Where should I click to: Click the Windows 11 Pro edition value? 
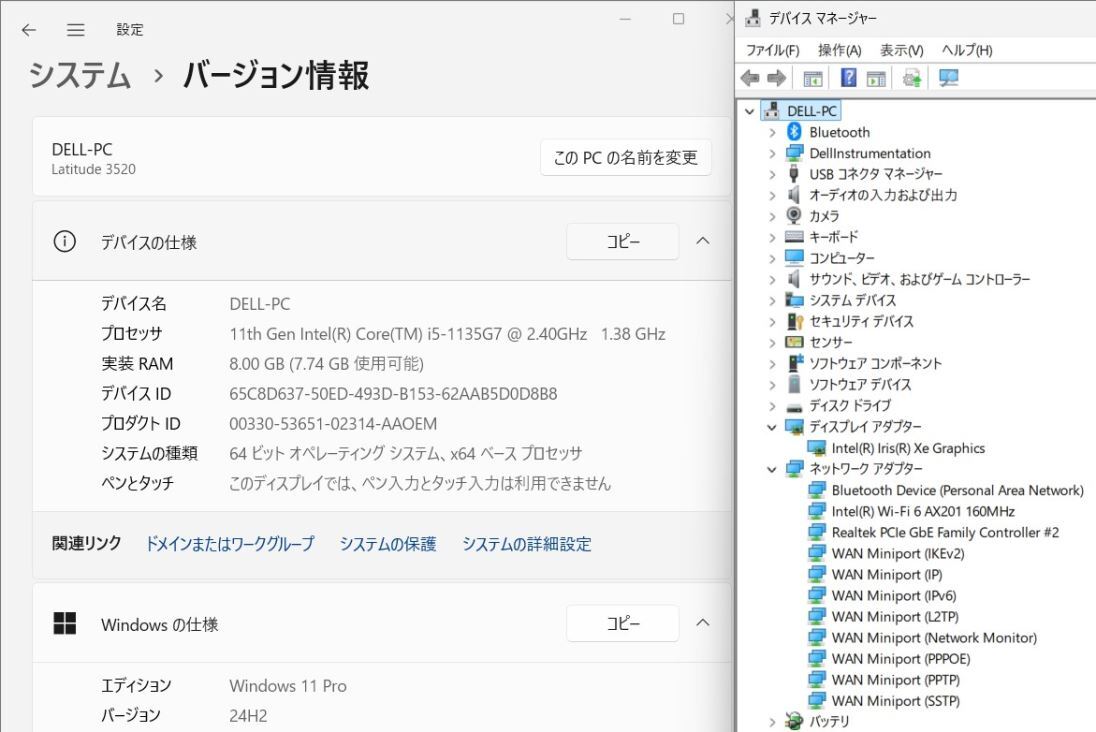[288, 686]
